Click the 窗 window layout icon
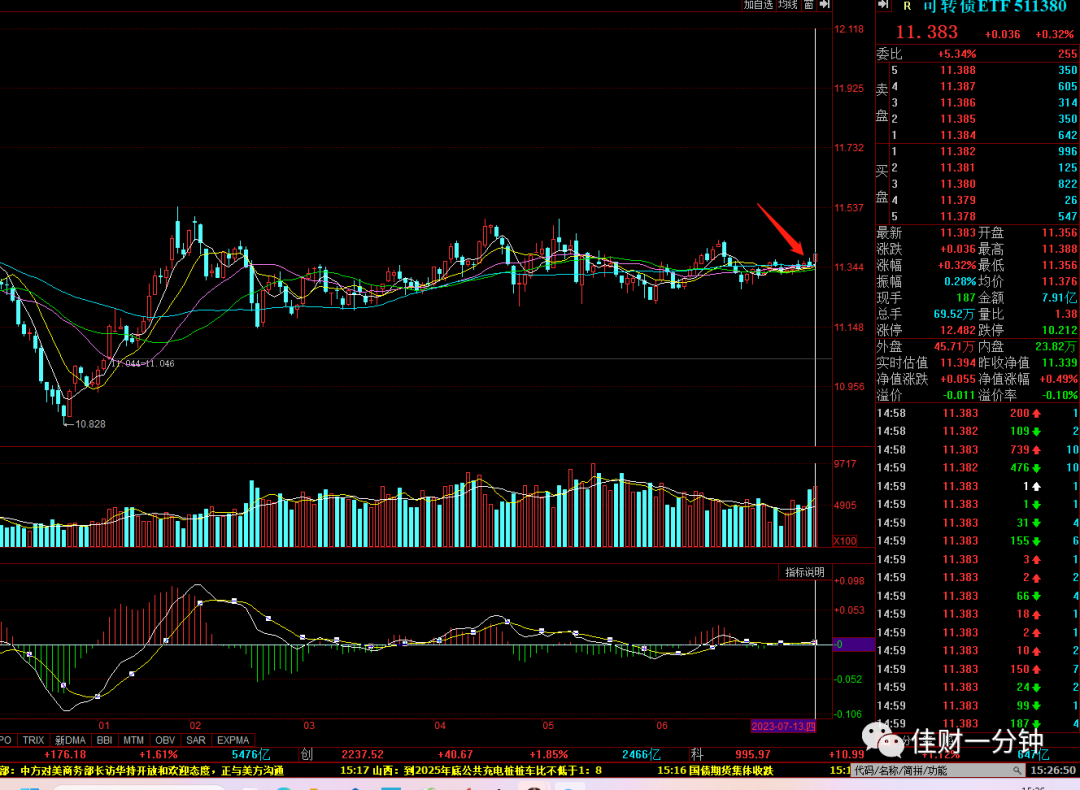Viewport: 1080px width, 790px height. (809, 5)
